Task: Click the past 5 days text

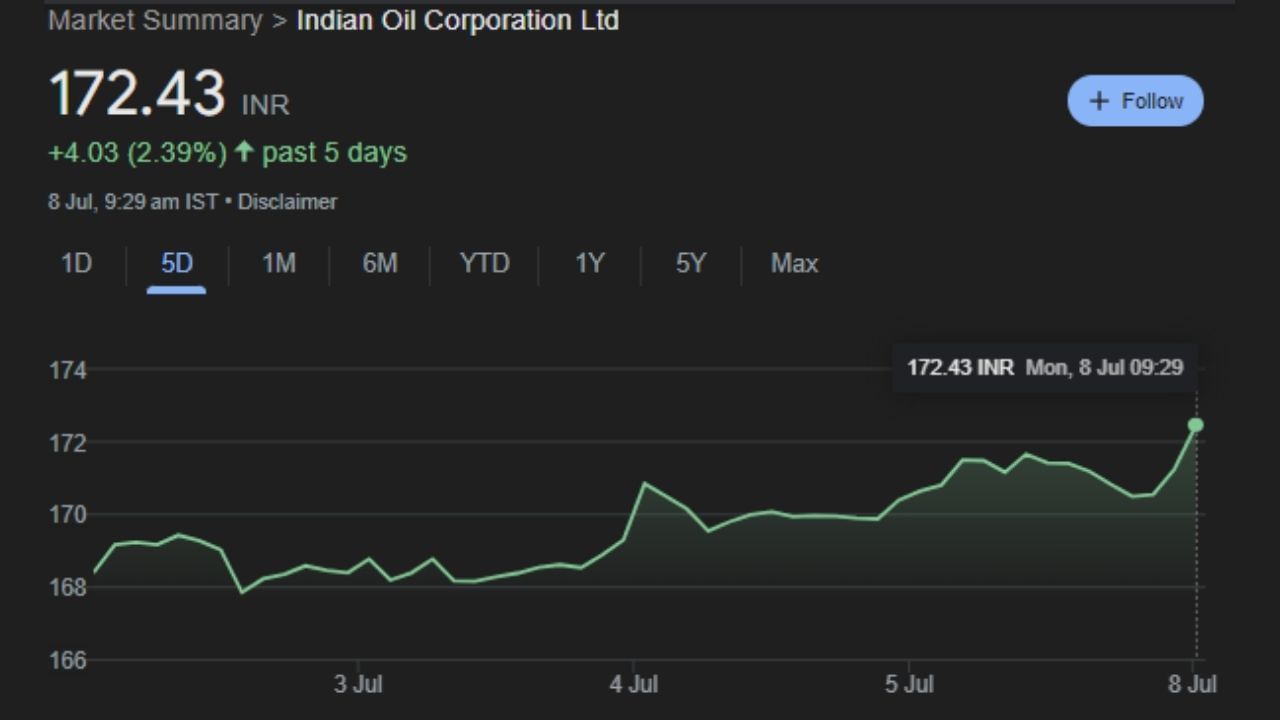Action: [x=334, y=153]
